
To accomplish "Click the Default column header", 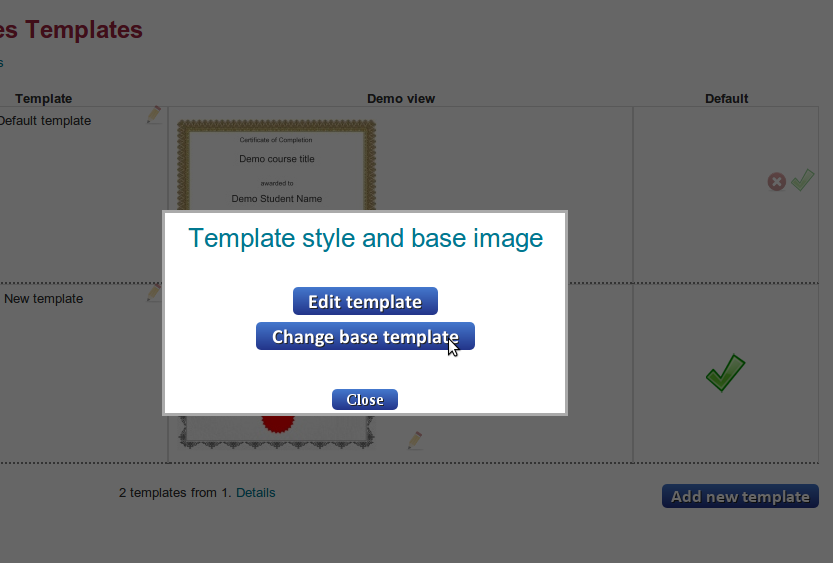I will tap(726, 99).
